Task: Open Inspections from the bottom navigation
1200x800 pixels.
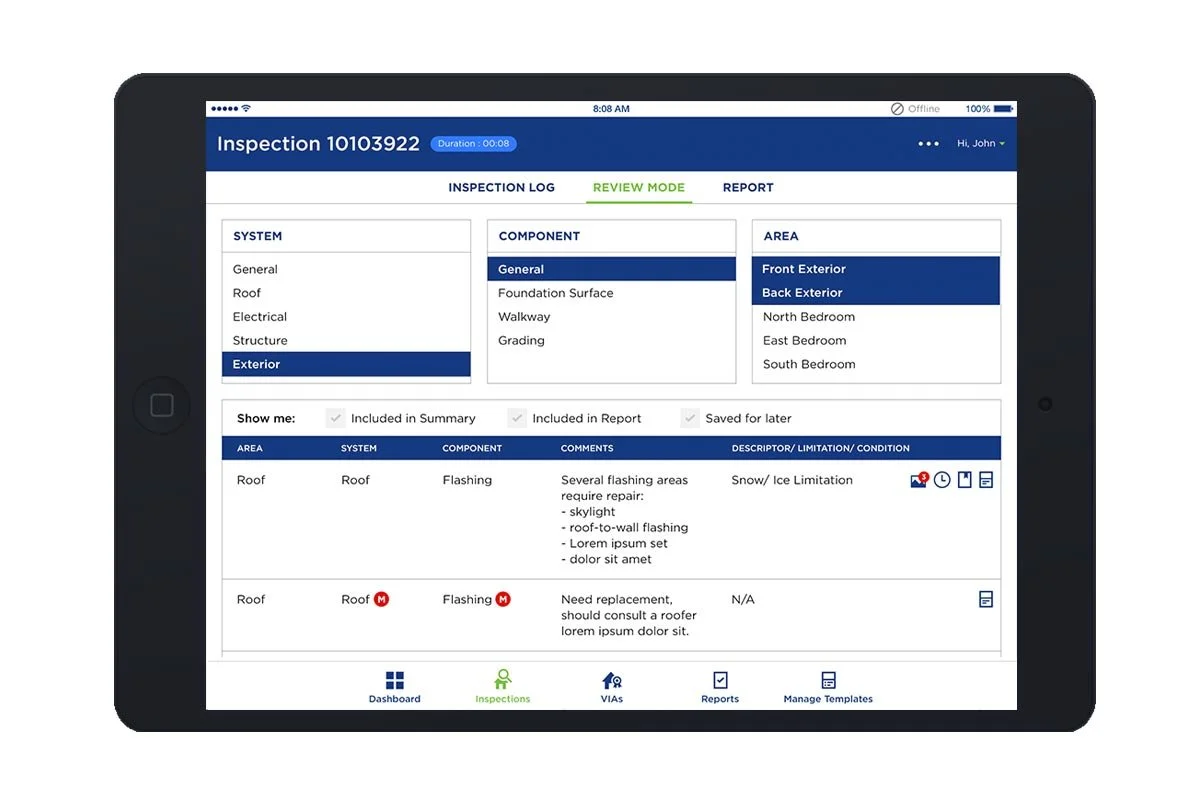Action: point(503,687)
